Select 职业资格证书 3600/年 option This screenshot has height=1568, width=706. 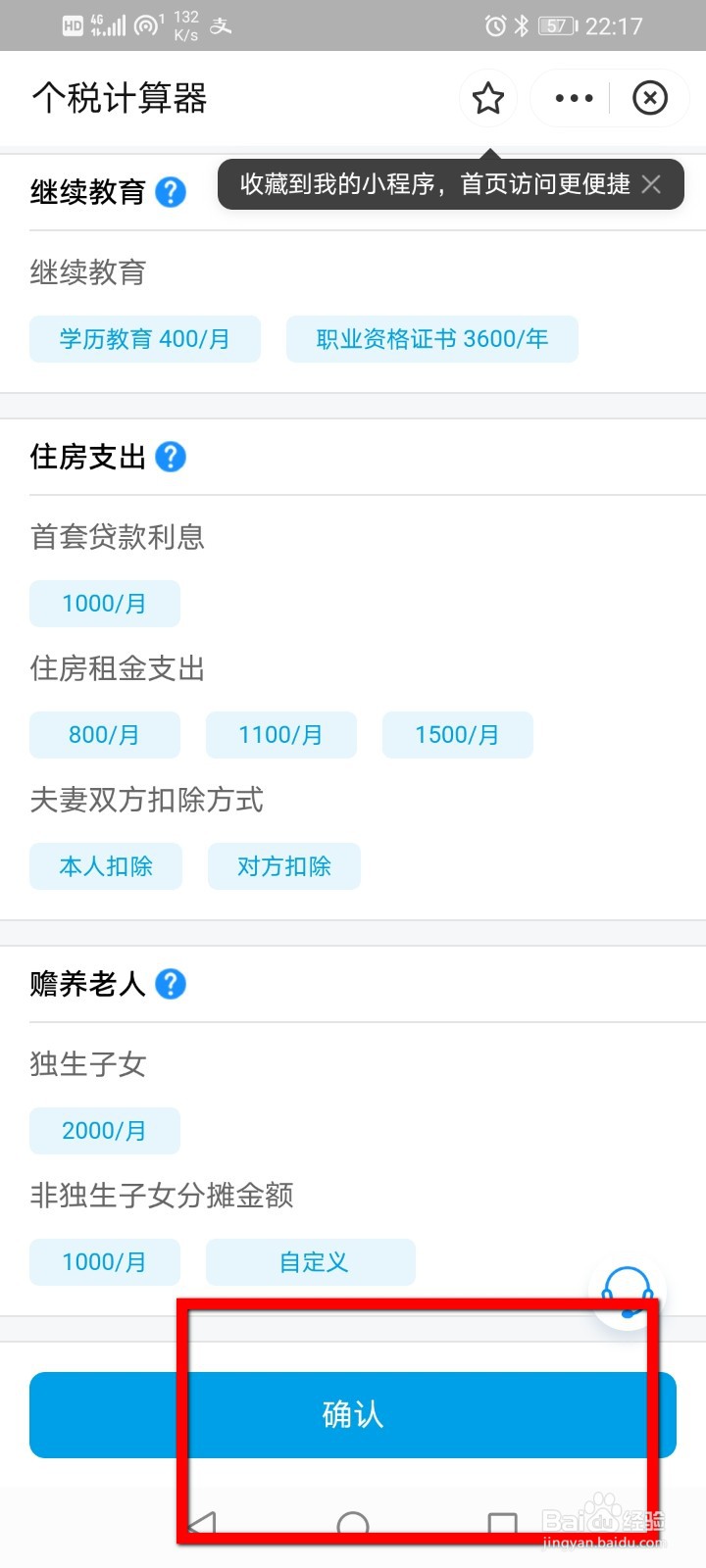click(432, 339)
